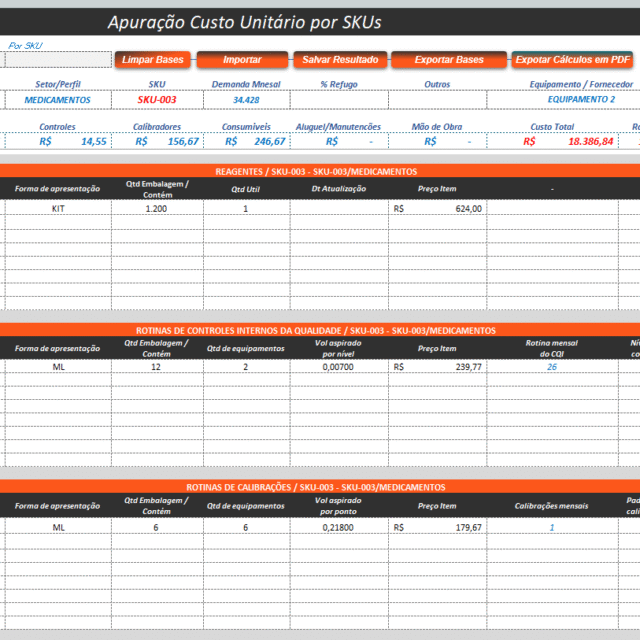Select the Calibrações mensais value 1
The height and width of the screenshot is (640, 640).
(552, 527)
